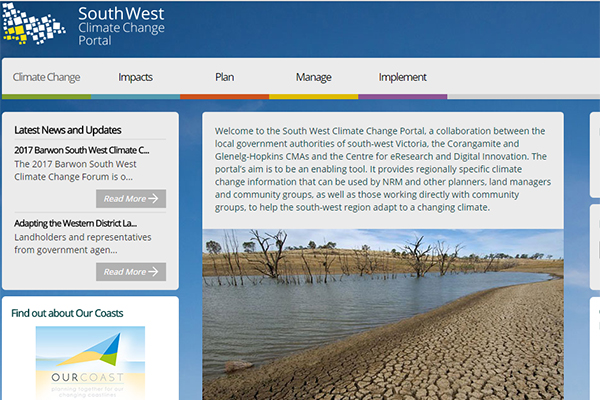
Task: Open the 'Adapting the Western District La...' headline
Action: 75,223
